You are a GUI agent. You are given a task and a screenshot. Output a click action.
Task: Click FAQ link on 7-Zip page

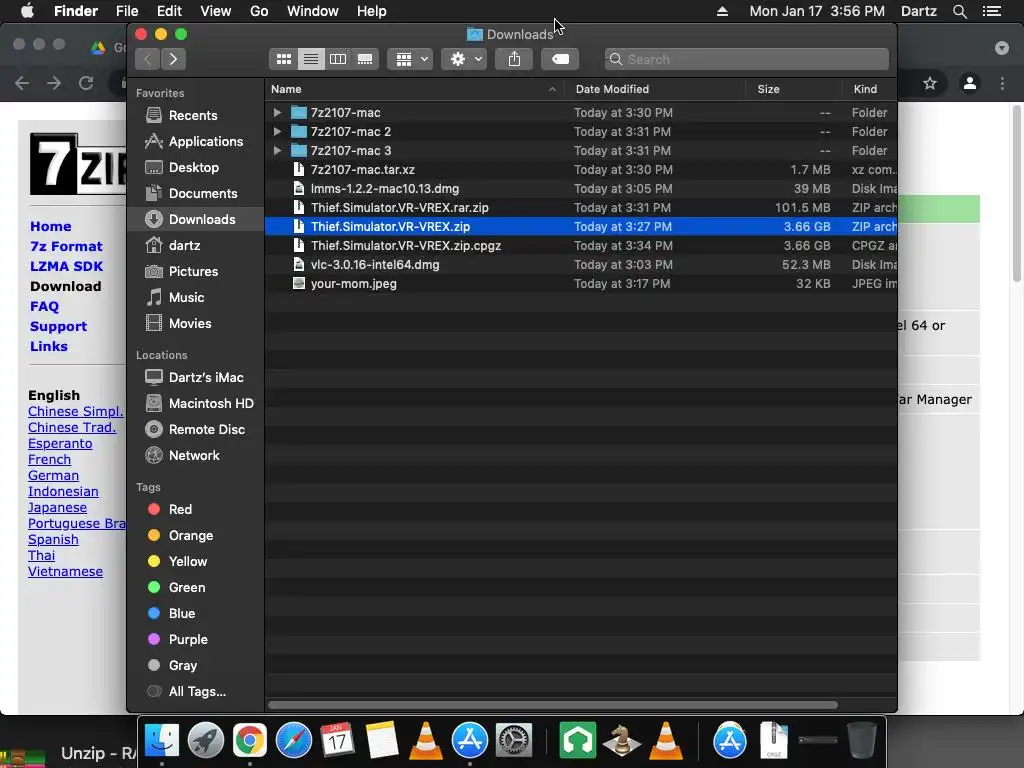pos(44,306)
